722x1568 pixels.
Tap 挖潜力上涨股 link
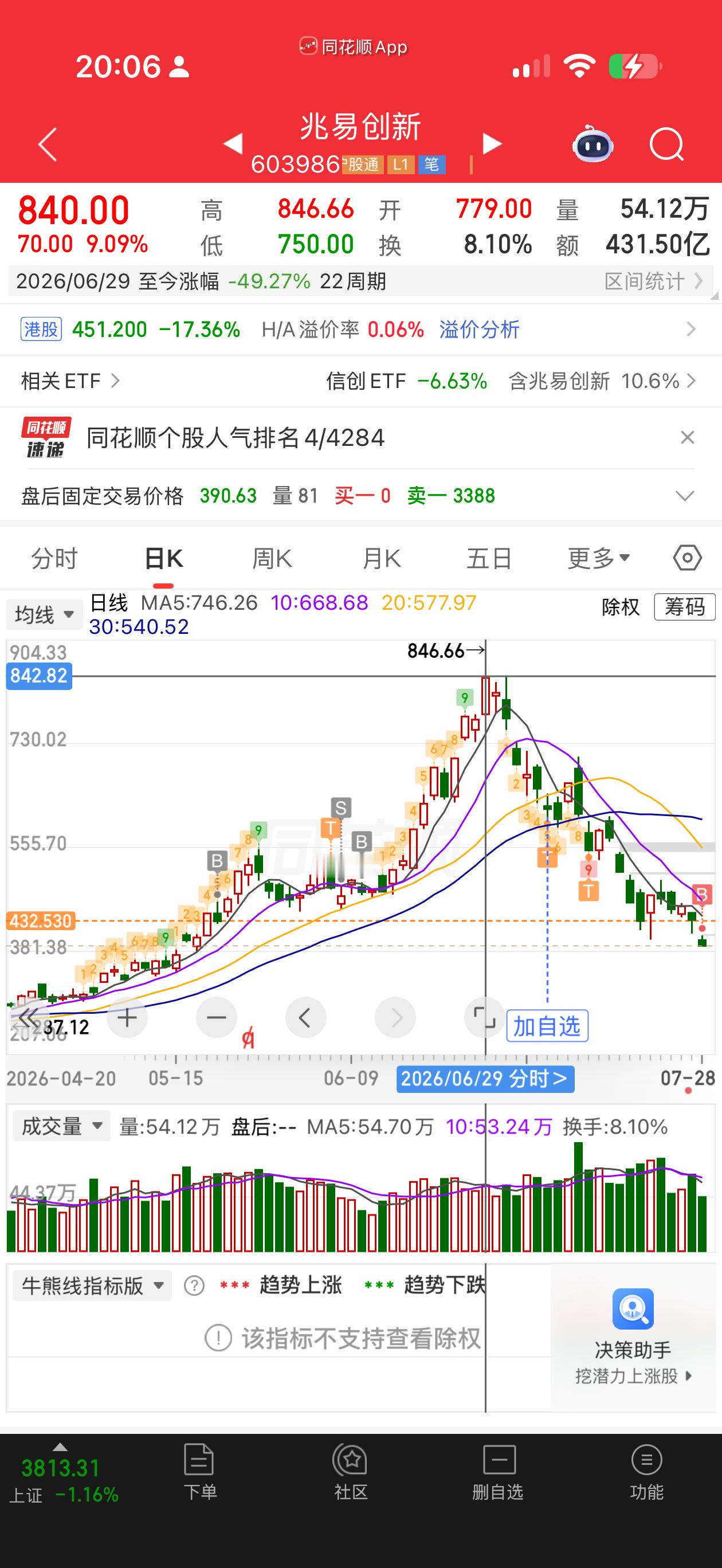[633, 1376]
